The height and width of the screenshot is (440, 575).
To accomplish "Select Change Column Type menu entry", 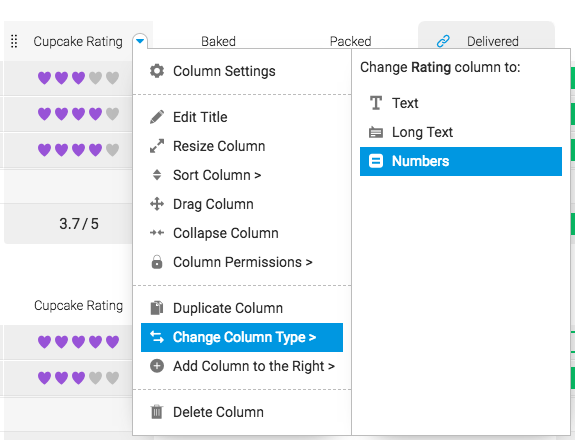I will point(242,337).
